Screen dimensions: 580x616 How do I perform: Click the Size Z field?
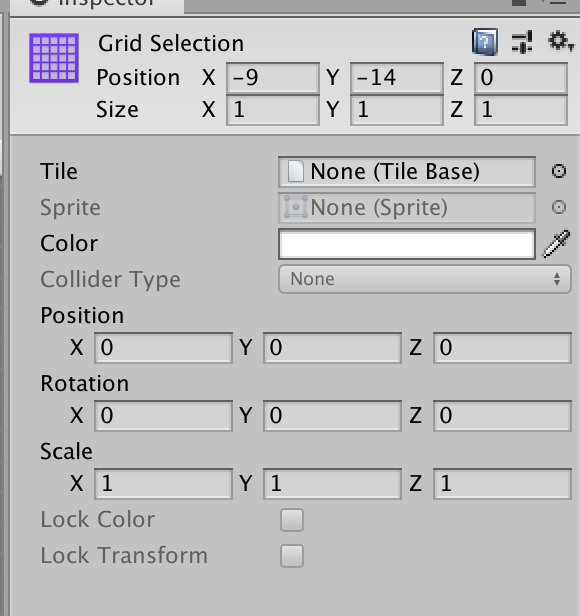[521, 110]
